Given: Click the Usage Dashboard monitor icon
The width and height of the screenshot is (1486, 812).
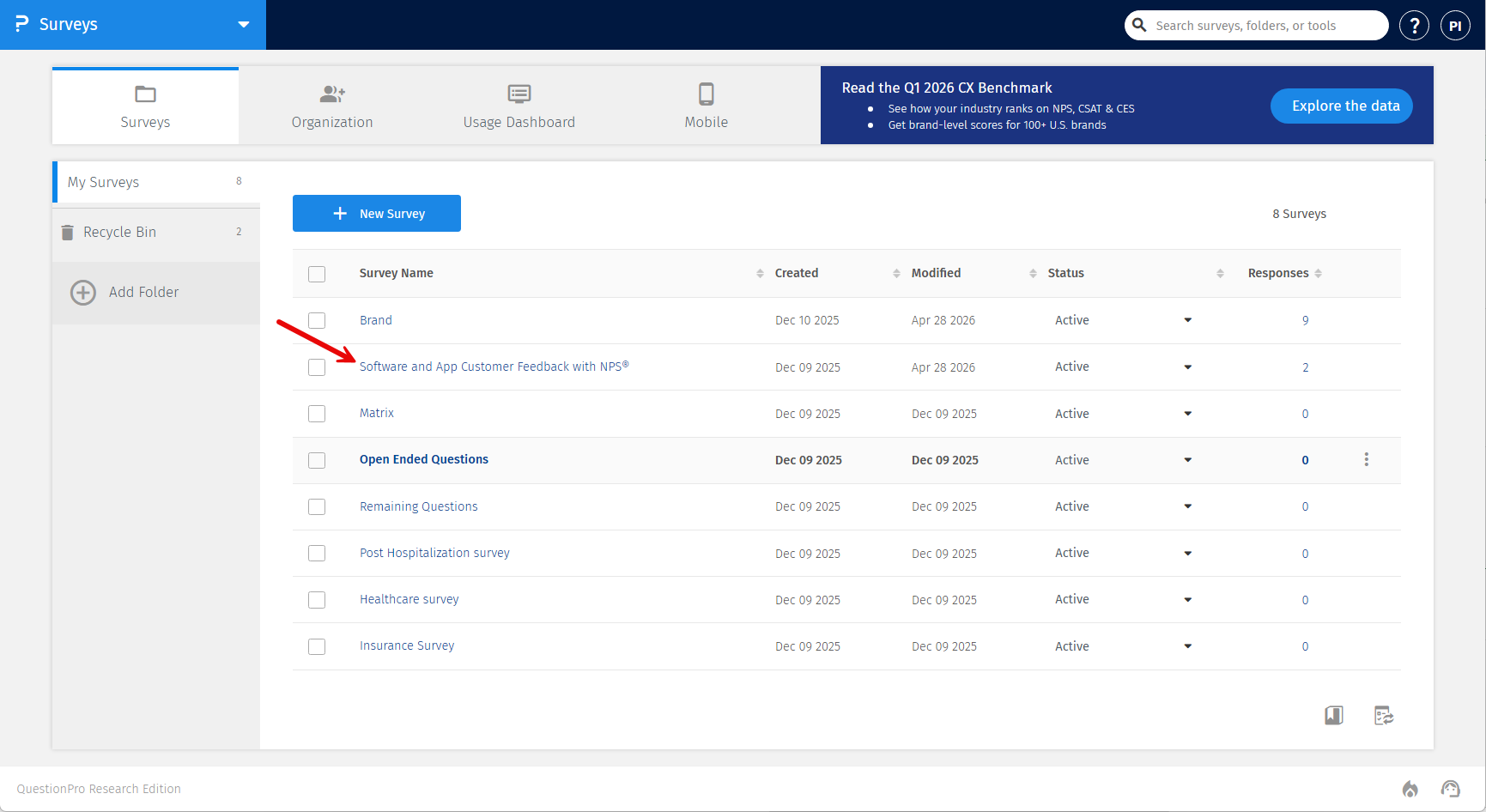Looking at the screenshot, I should click(x=519, y=94).
